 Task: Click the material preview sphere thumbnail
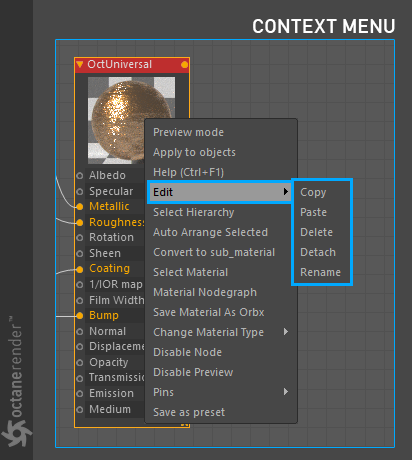click(x=131, y=120)
